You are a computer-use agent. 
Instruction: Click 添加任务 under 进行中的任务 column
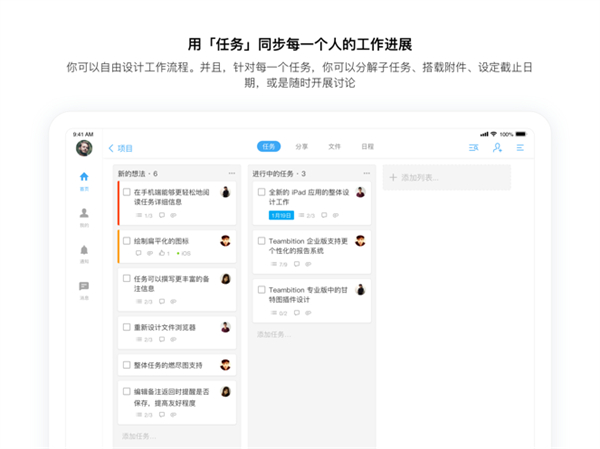[x=274, y=335]
